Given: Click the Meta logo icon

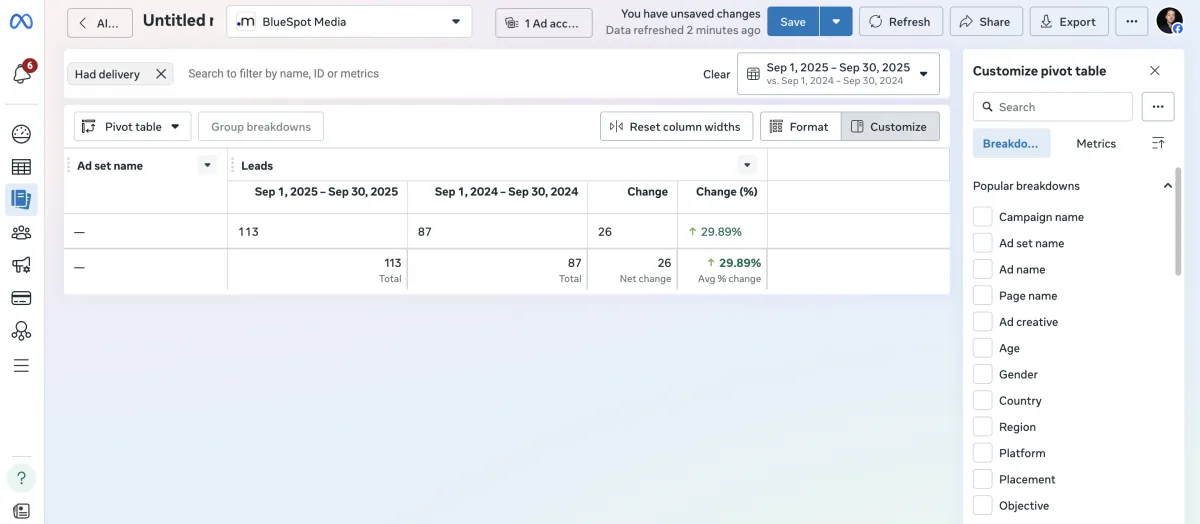Looking at the screenshot, I should point(22,21).
